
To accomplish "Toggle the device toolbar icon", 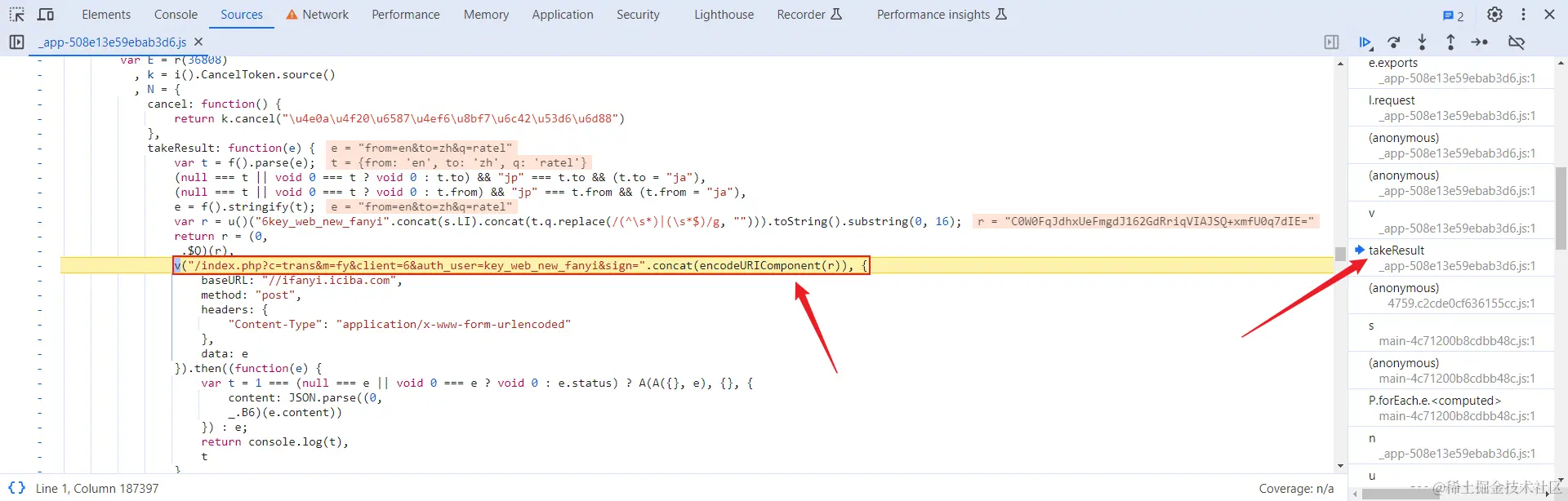I will 46,15.
